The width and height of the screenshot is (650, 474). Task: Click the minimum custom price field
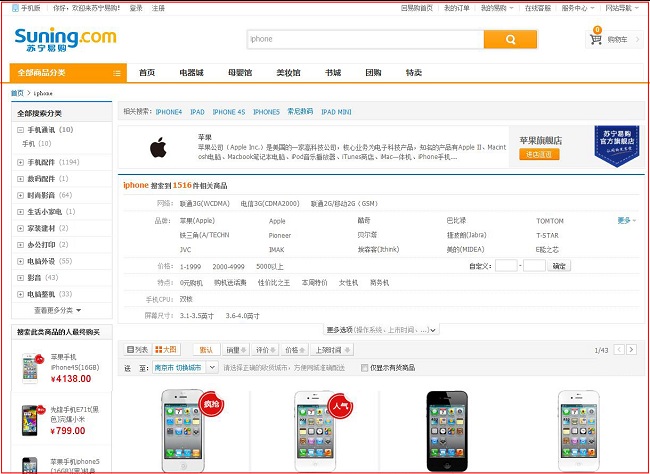[x=506, y=266]
